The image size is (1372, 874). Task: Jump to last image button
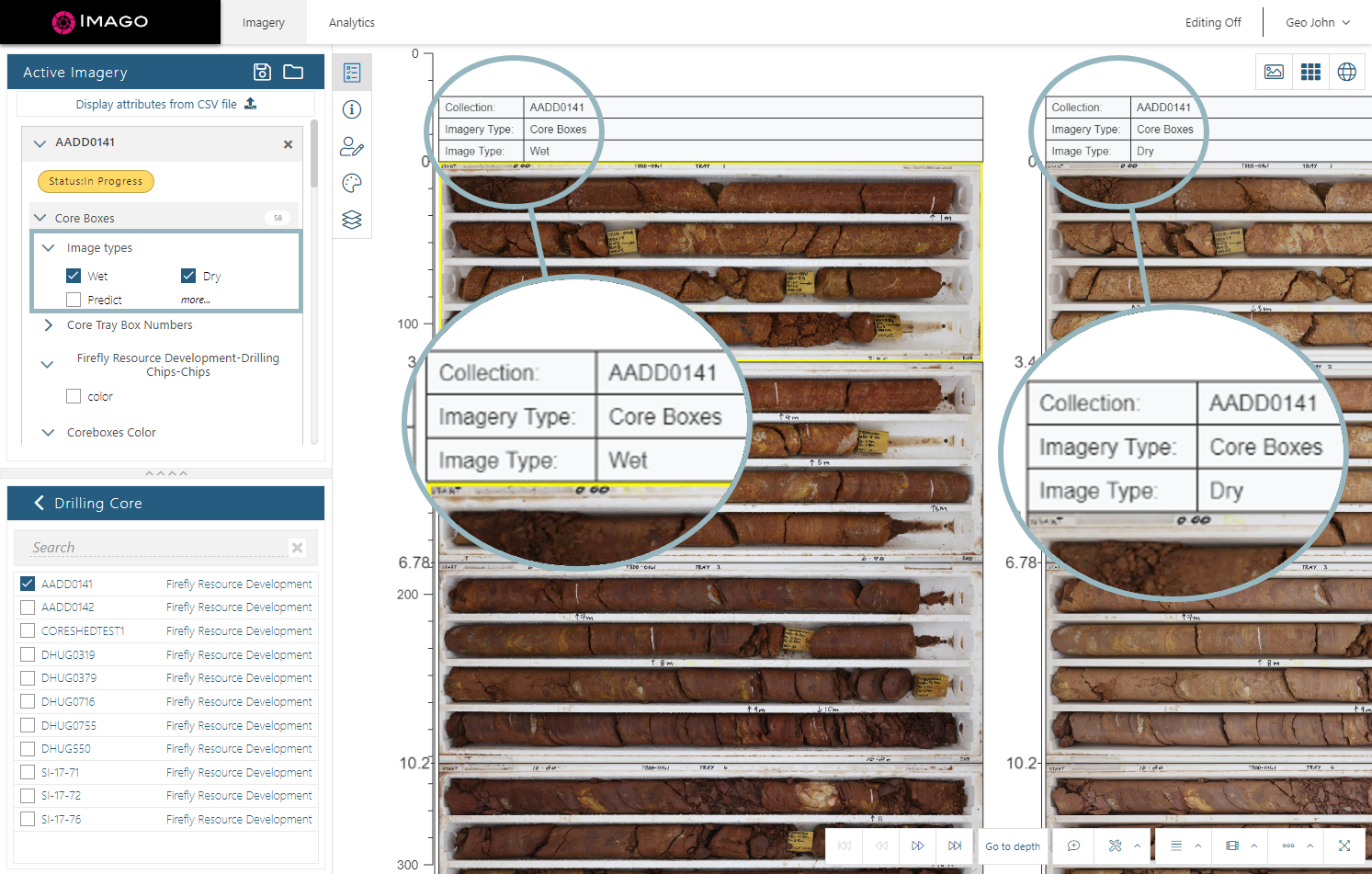[x=955, y=846]
